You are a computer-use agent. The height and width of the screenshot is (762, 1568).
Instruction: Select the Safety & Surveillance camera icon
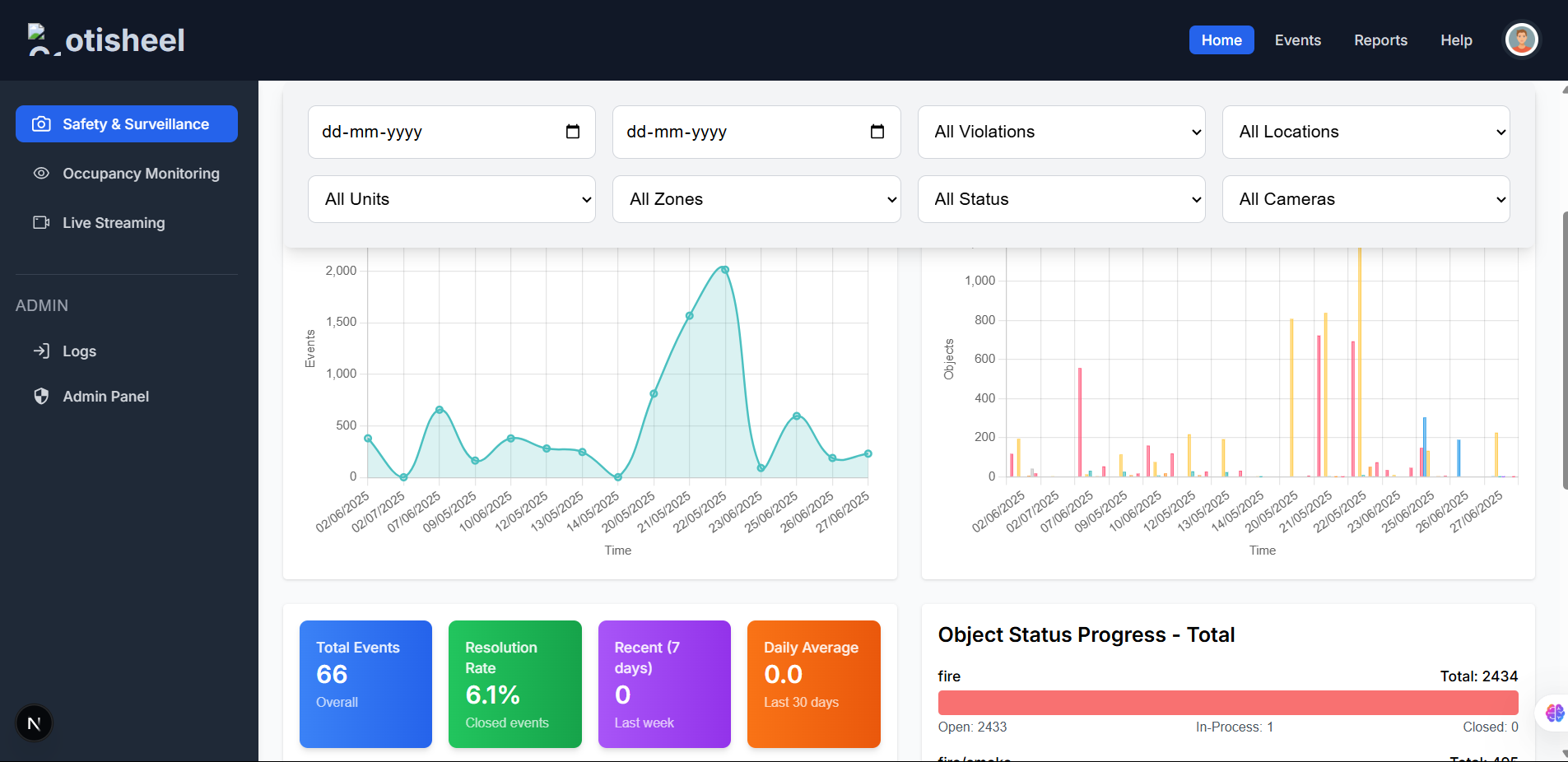41,123
